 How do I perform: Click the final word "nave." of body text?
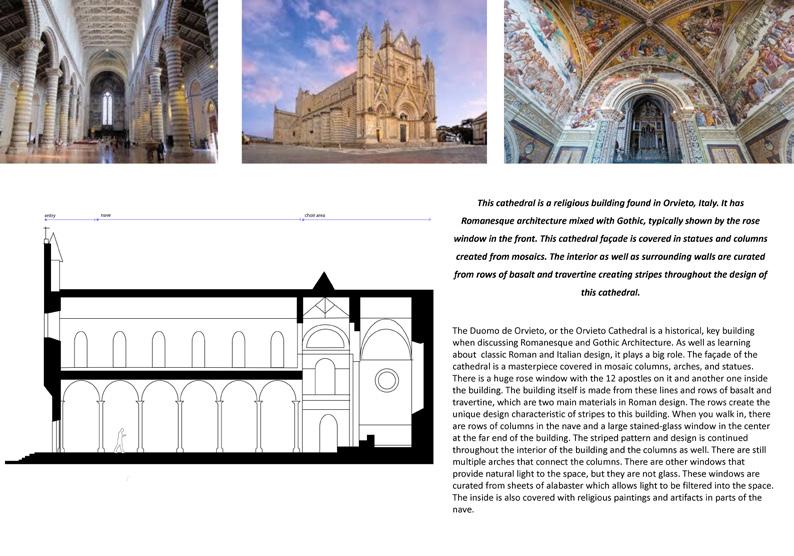click(x=463, y=509)
